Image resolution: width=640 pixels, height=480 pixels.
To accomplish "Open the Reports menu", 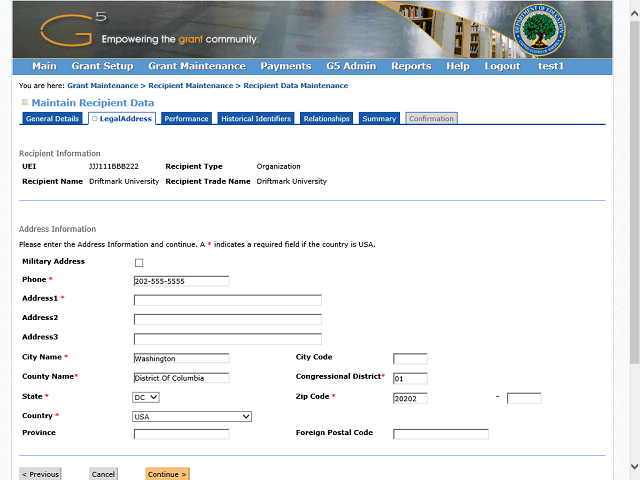I will [411, 66].
